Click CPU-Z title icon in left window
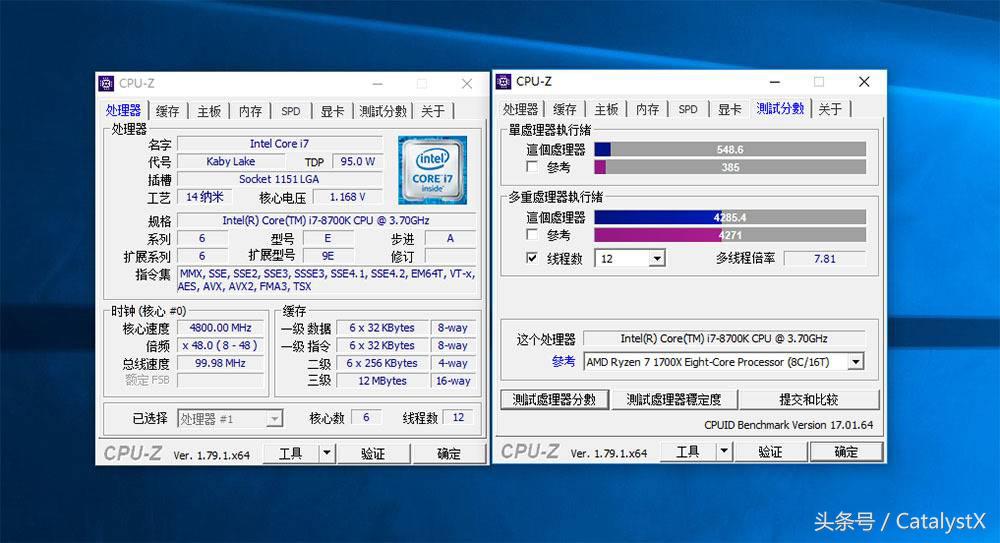This screenshot has width=1000, height=543. pos(108,84)
